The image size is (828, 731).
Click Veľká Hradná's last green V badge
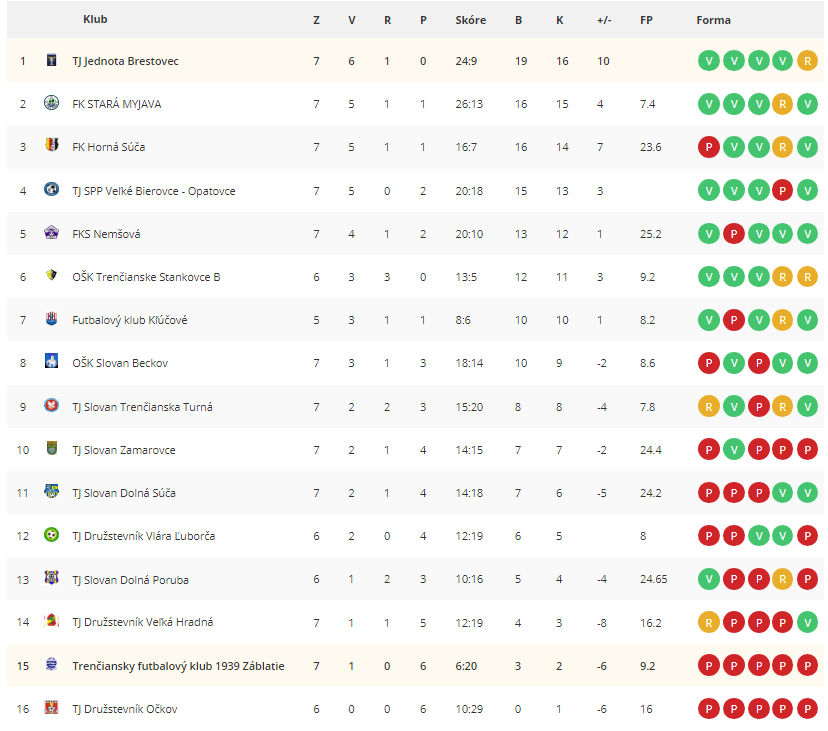(x=807, y=623)
